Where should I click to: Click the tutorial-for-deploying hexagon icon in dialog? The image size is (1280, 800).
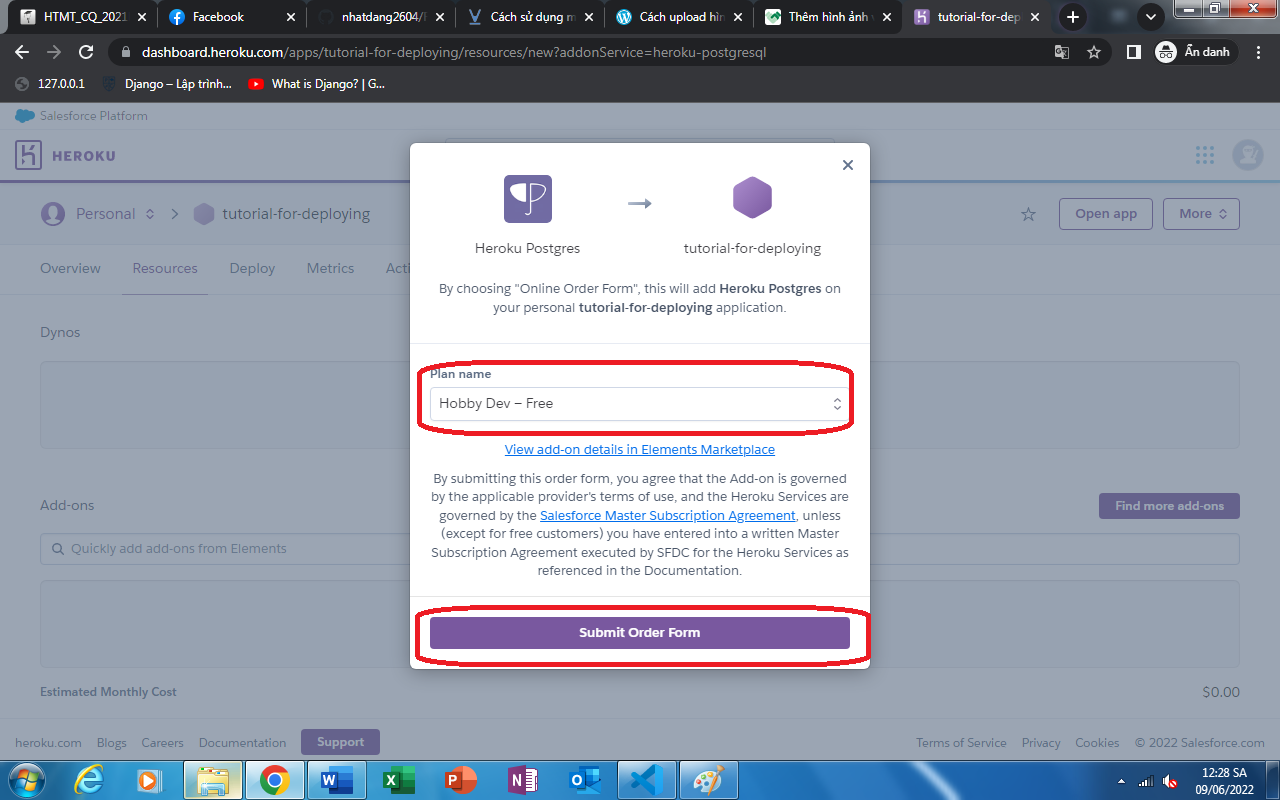752,198
